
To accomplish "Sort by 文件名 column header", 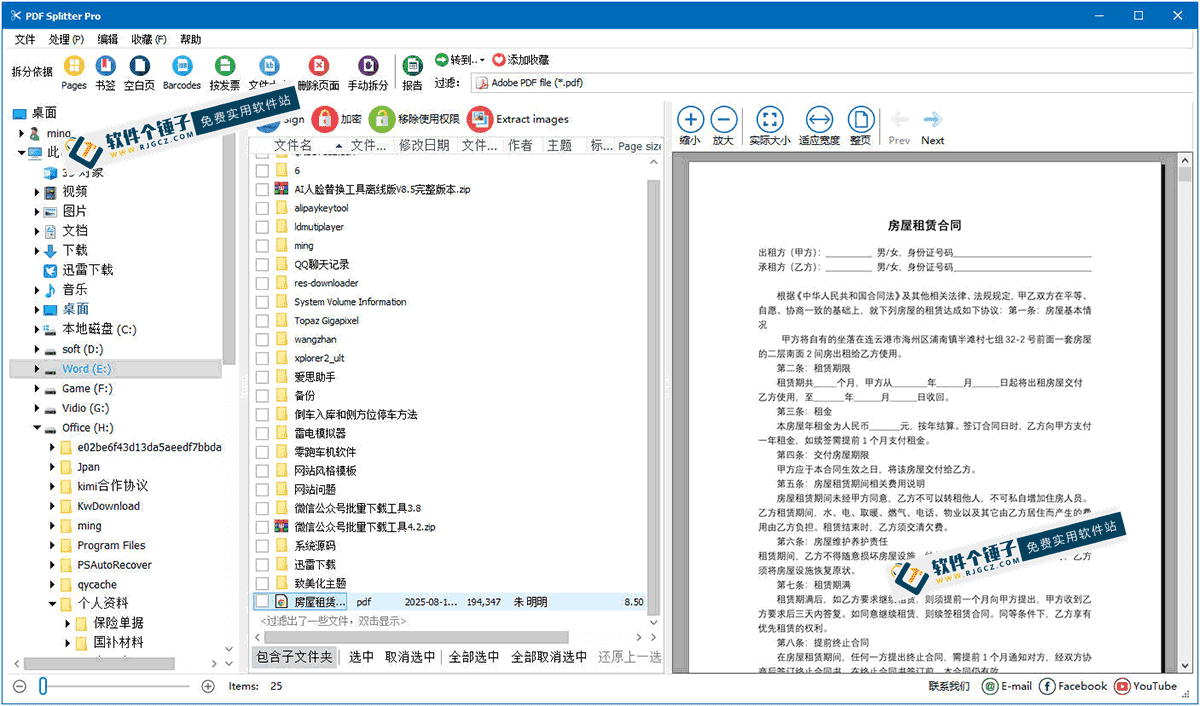I will click(x=294, y=146).
